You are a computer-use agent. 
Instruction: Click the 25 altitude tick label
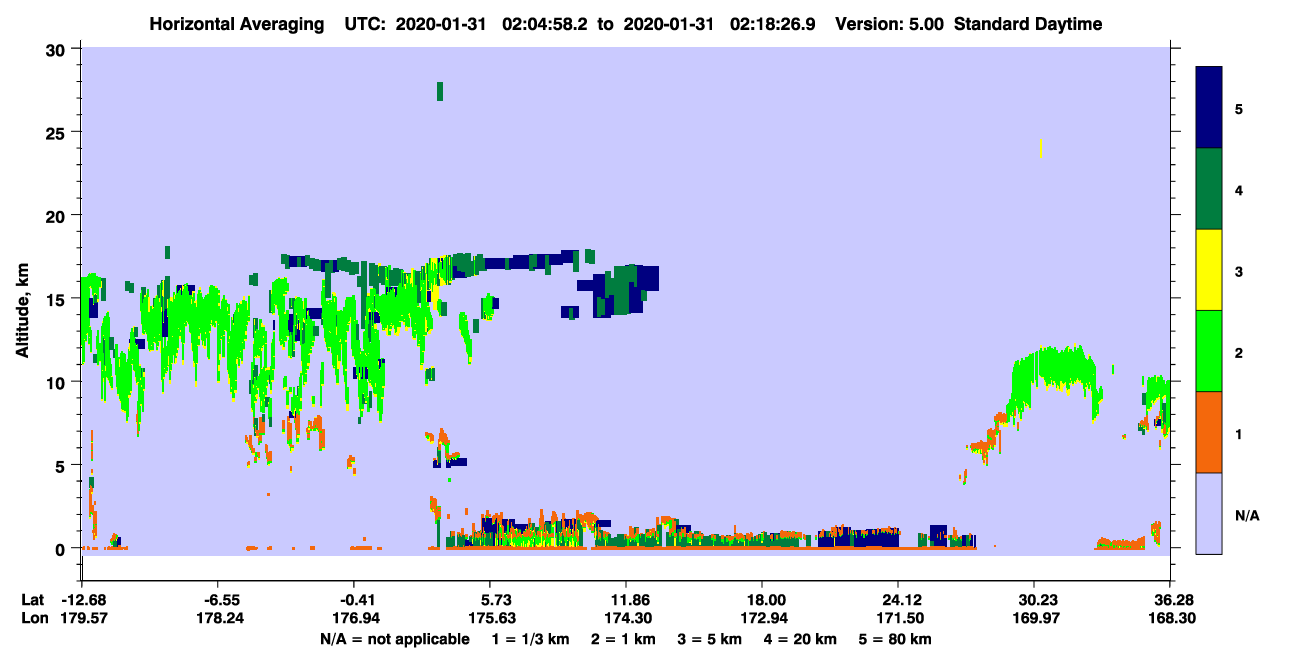56,132
